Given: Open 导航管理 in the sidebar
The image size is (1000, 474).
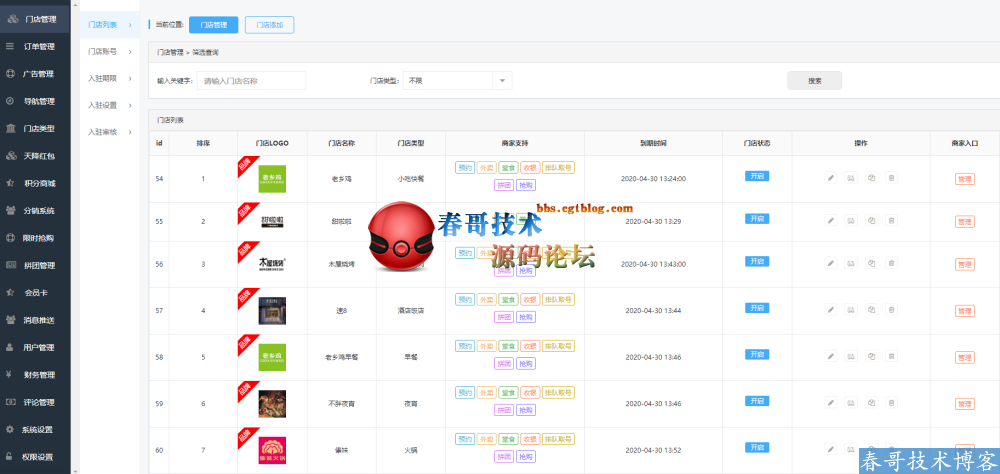Looking at the screenshot, I should tap(35, 101).
